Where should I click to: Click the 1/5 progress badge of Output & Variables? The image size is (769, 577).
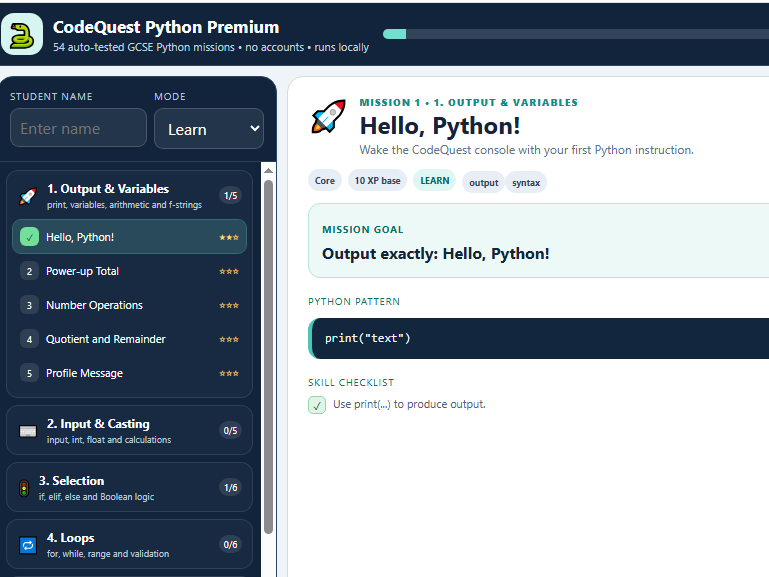(x=231, y=196)
